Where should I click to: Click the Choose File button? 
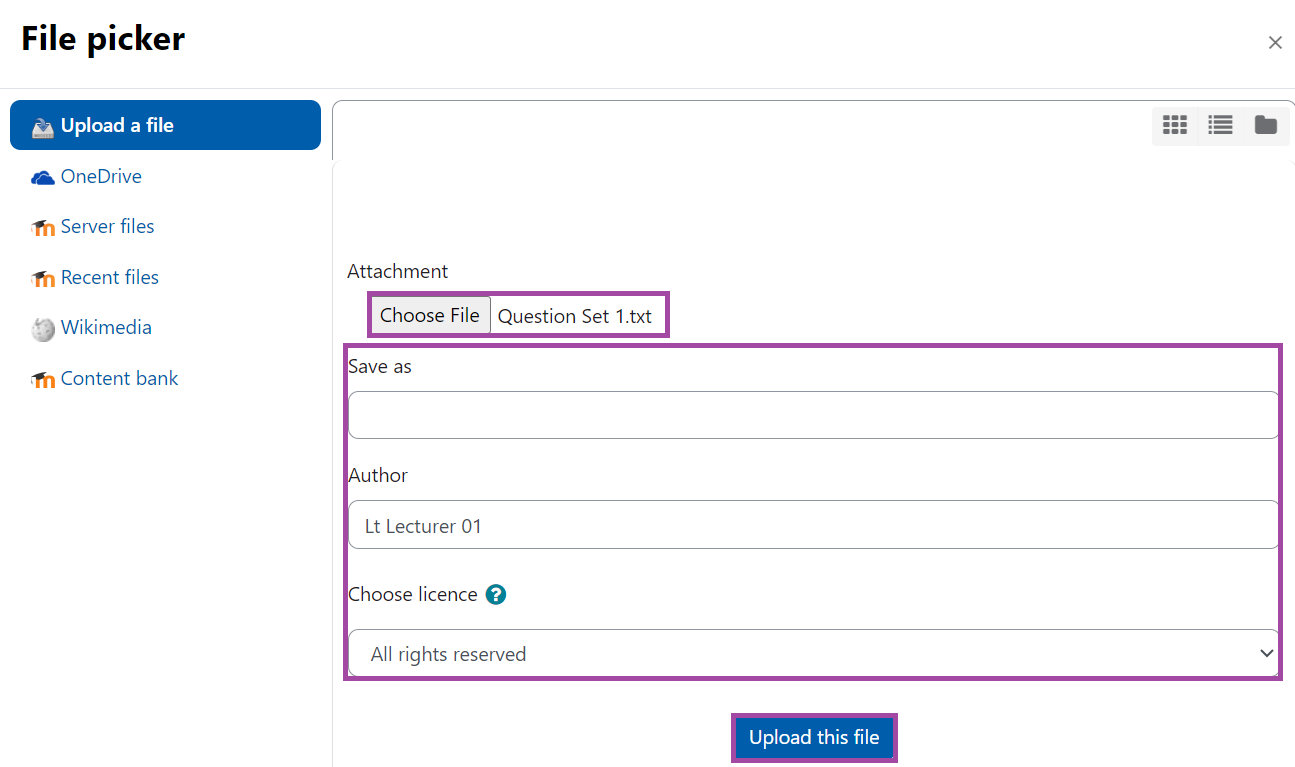[x=430, y=315]
